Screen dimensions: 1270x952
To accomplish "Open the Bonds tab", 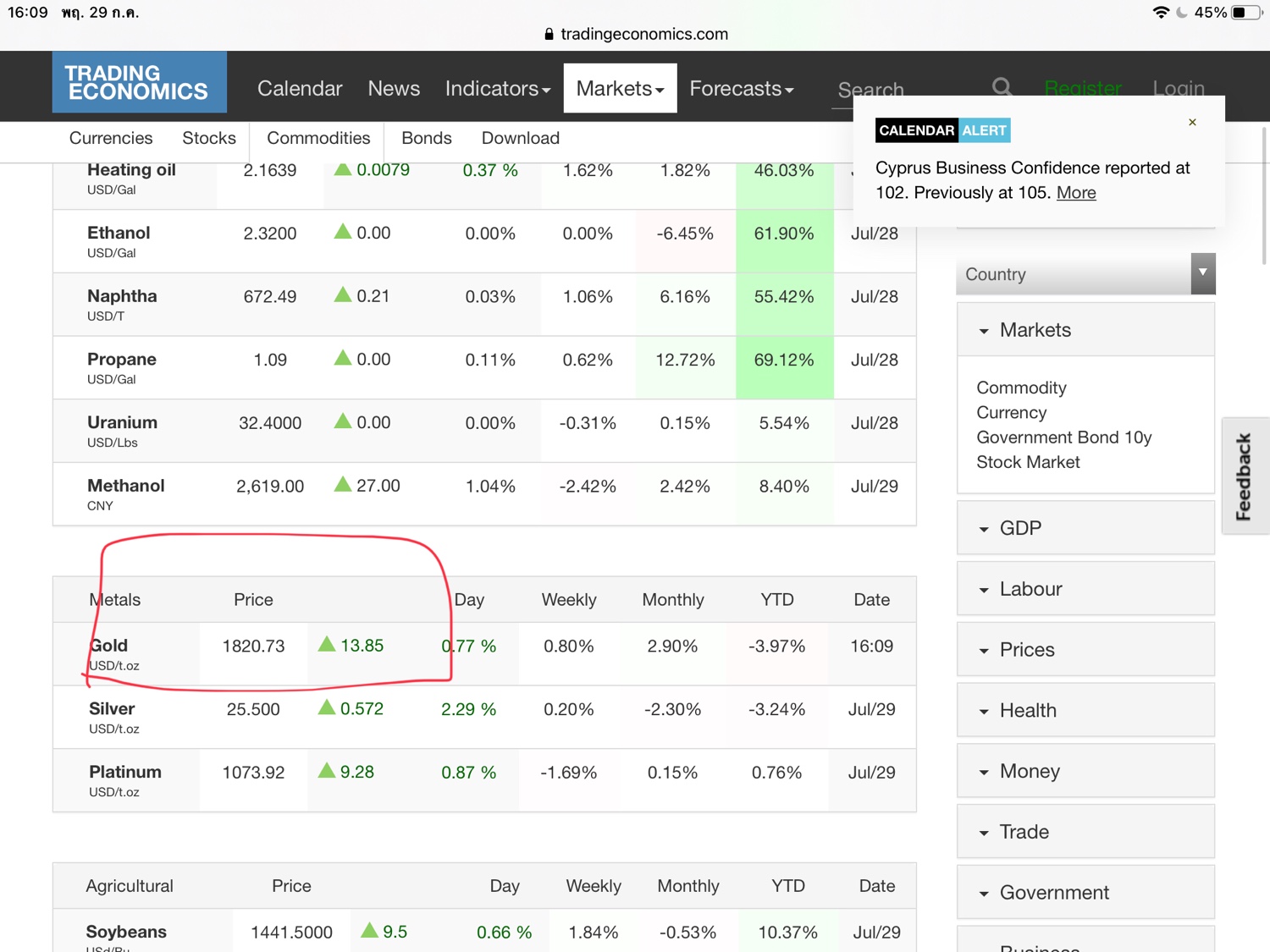I will pyautogui.click(x=427, y=138).
